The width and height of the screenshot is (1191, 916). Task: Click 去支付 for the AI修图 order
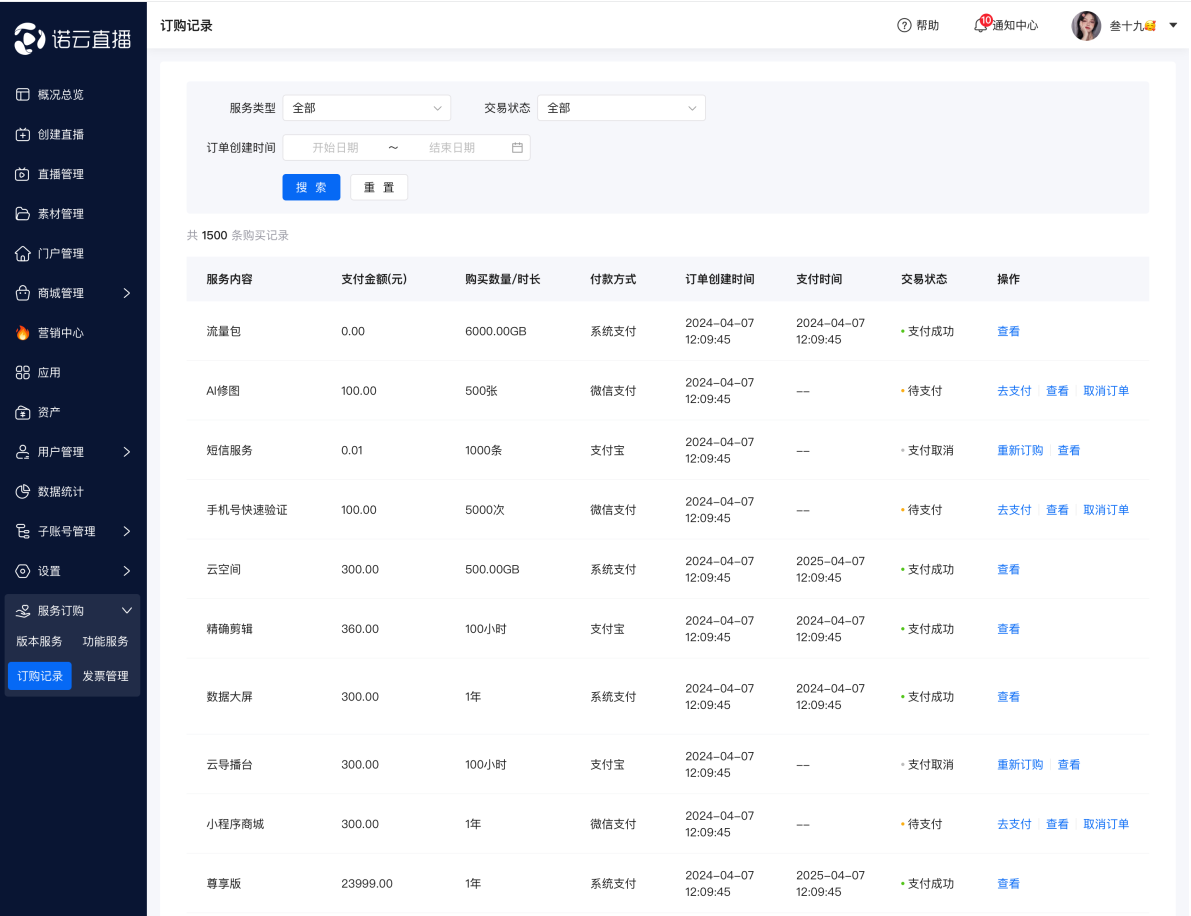[1014, 391]
